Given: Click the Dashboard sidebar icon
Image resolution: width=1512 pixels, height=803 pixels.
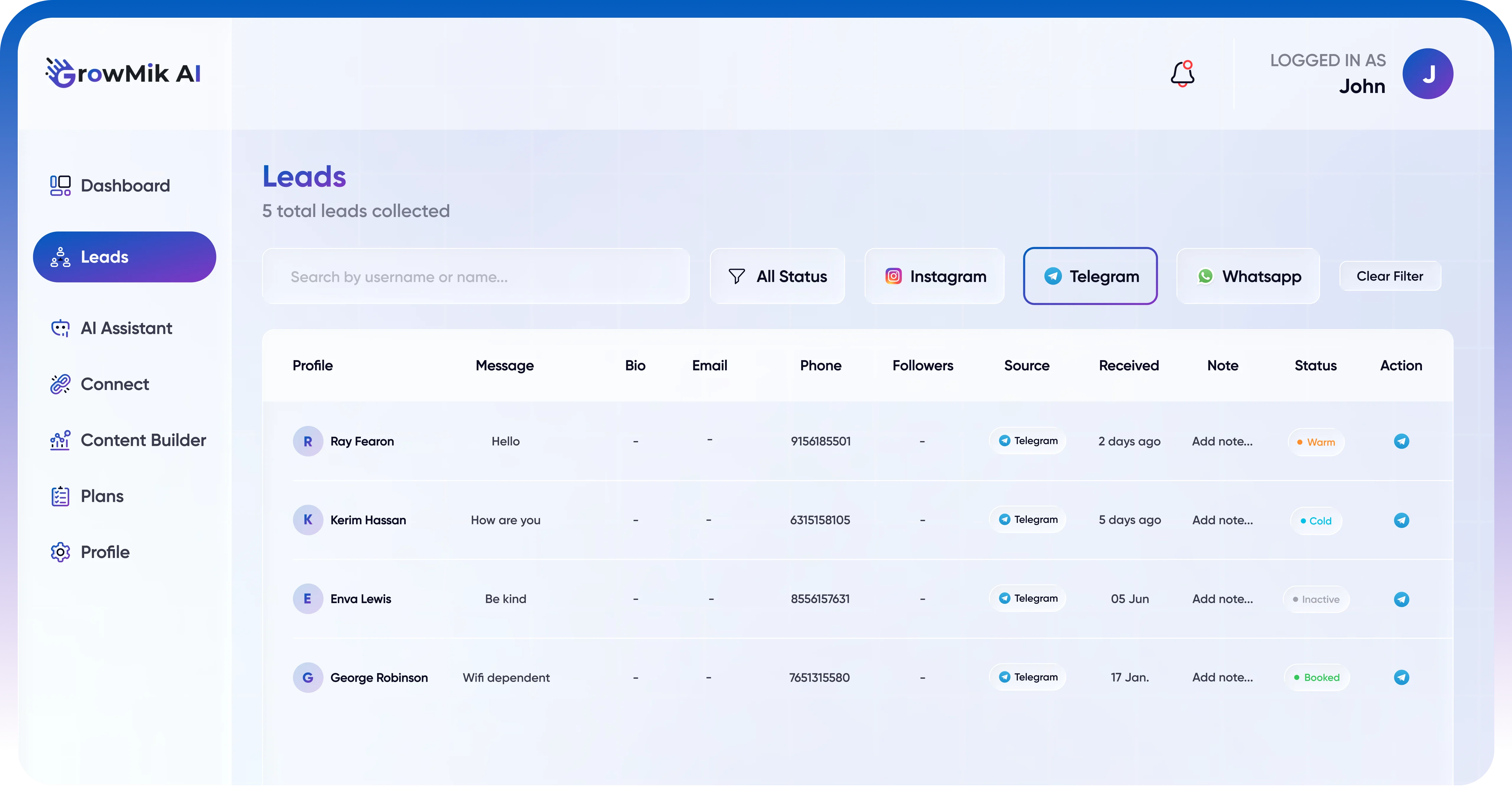Looking at the screenshot, I should click(61, 185).
